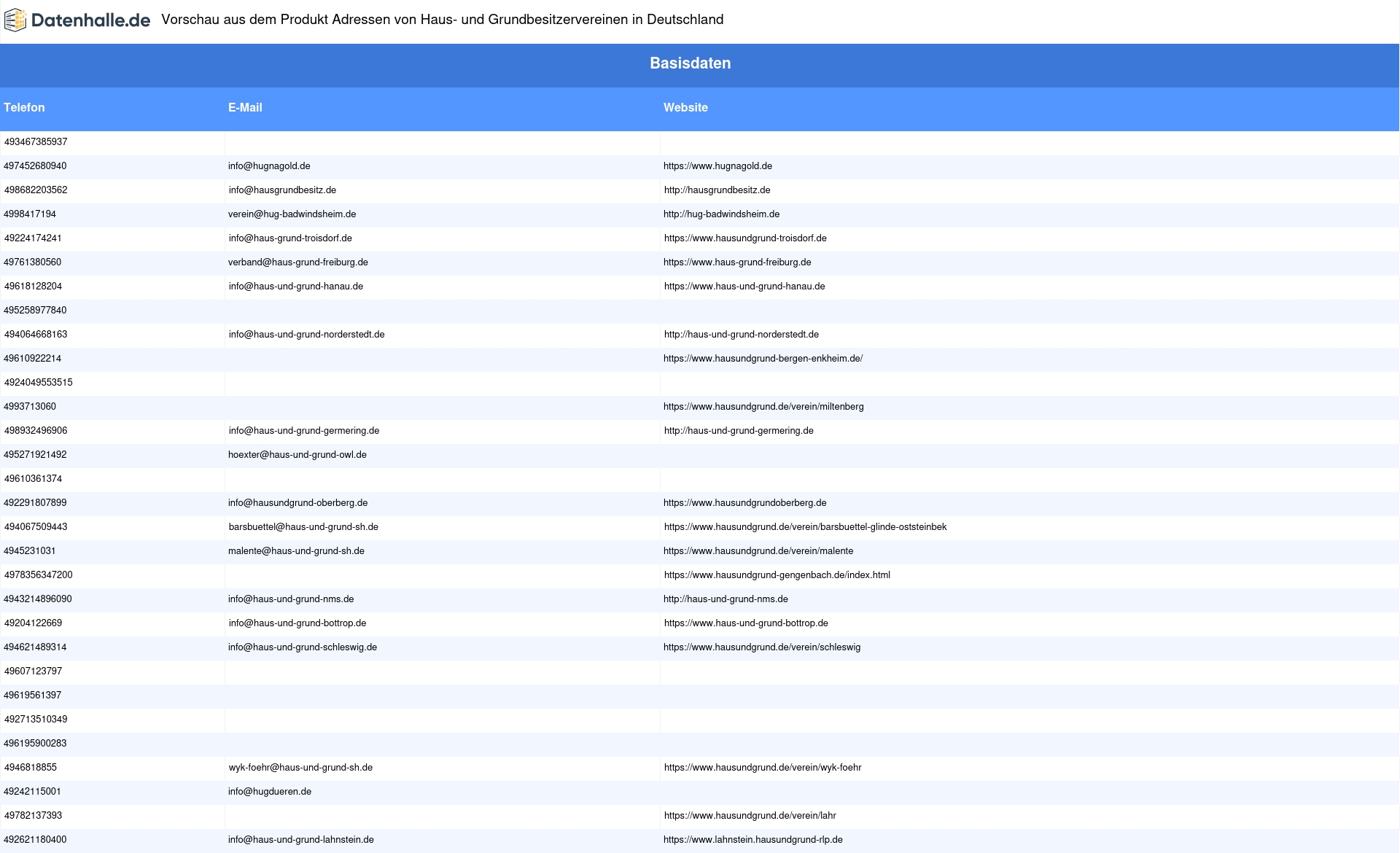
Task: Select phone number 4946818855
Action: point(31,768)
